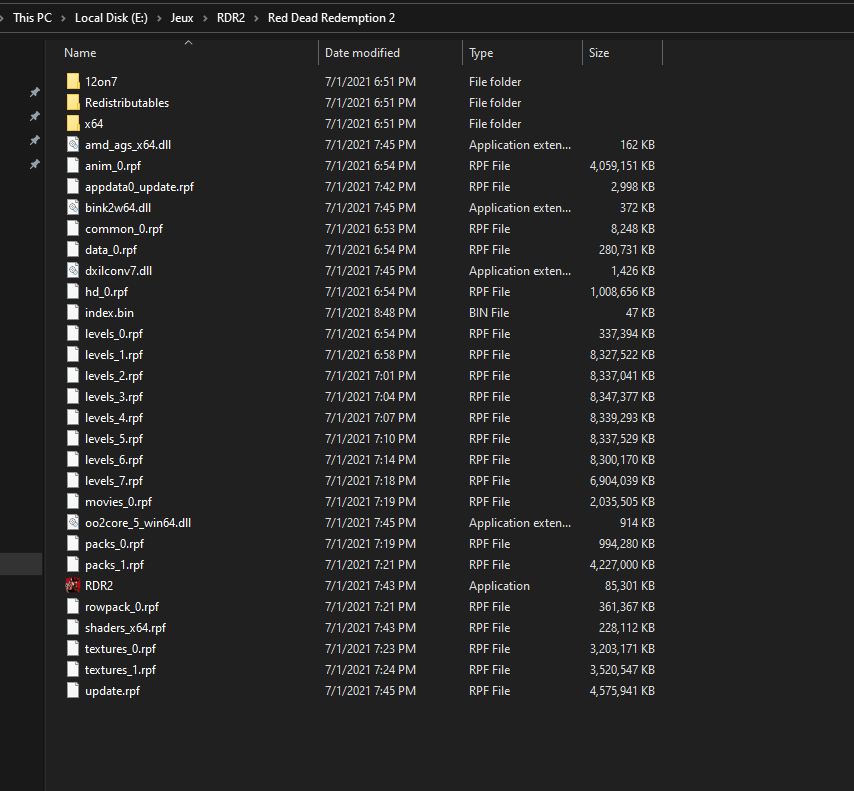Expand chevron after RDR2 breadcrumb
Screen dimensions: 854x791
point(256,18)
